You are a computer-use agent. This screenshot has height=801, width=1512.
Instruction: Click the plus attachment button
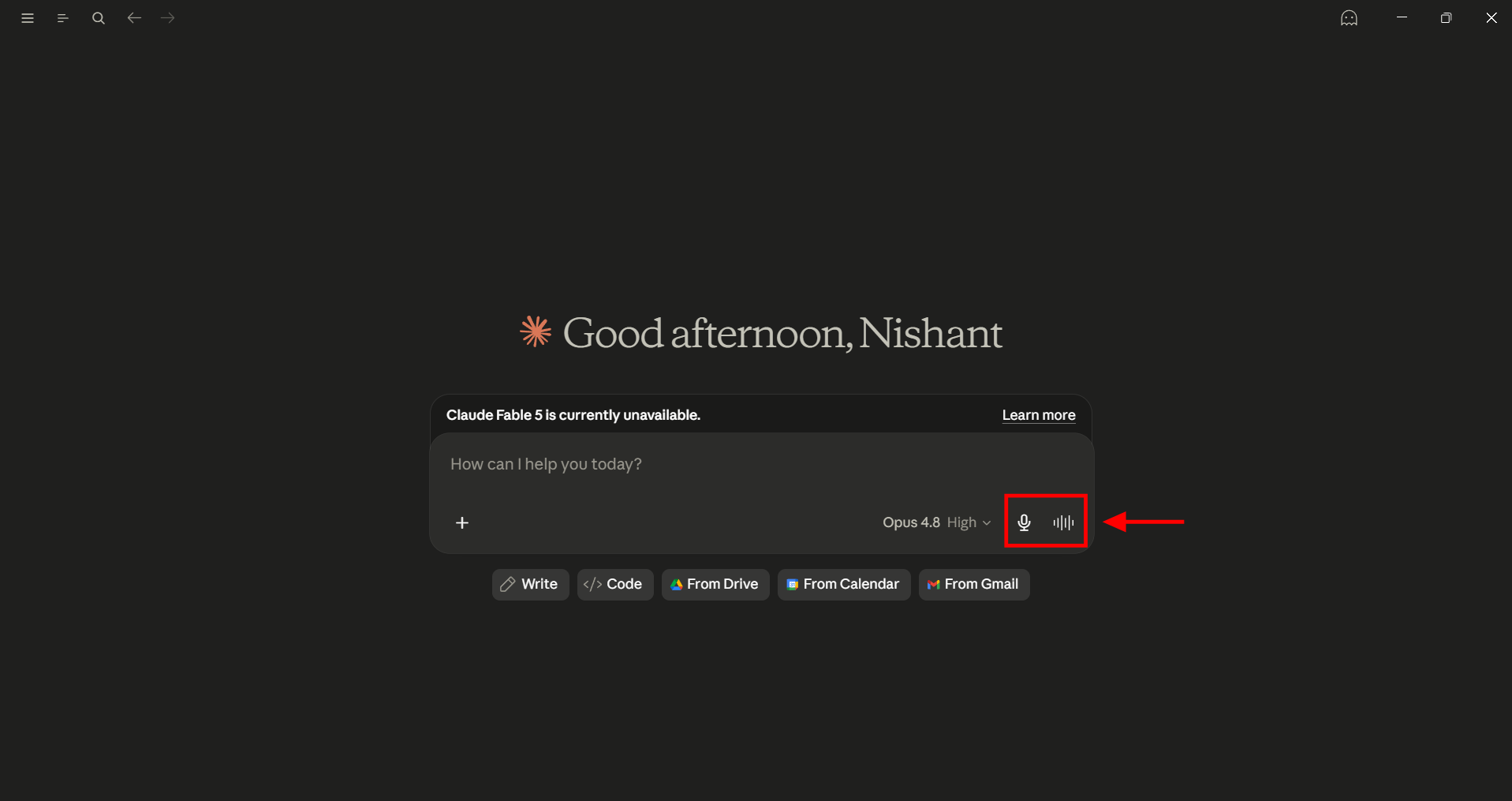point(462,522)
